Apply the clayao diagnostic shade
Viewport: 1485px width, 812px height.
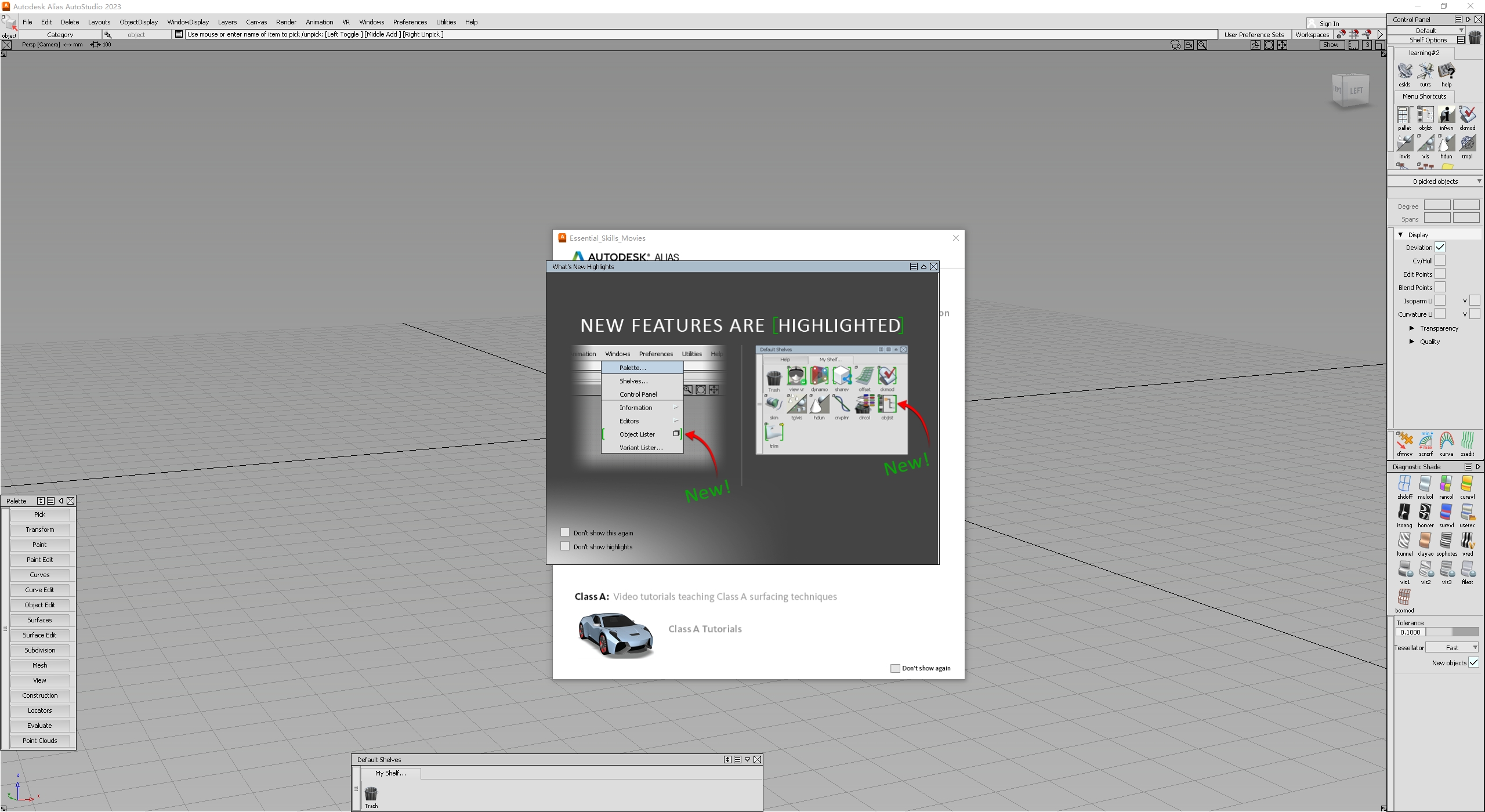1425,541
